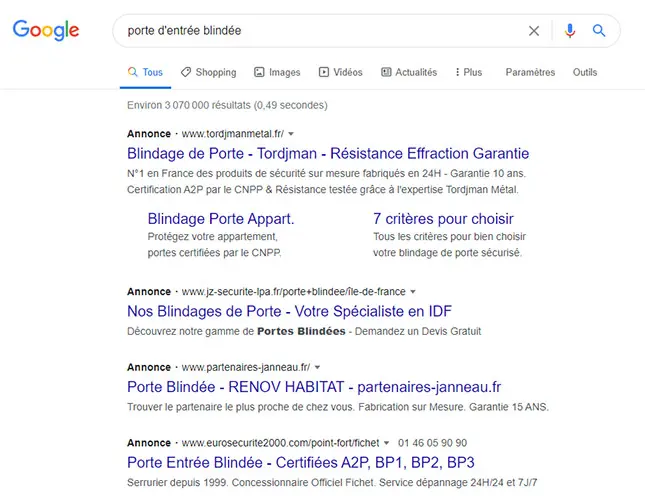This screenshot has height=500, width=645.
Task: Click the Google logo
Action: [x=46, y=30]
